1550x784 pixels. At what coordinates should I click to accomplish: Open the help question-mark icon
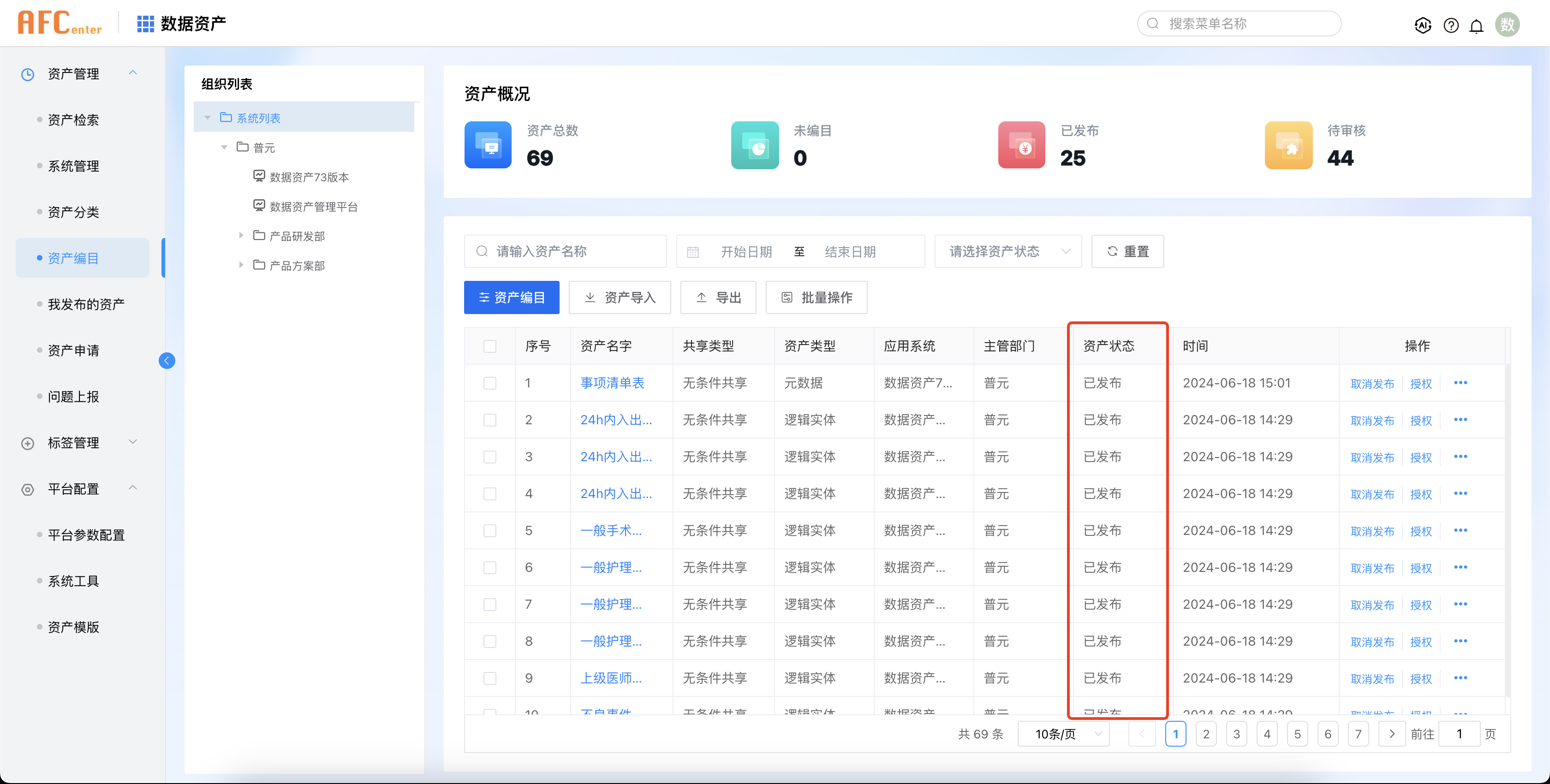click(x=1451, y=25)
